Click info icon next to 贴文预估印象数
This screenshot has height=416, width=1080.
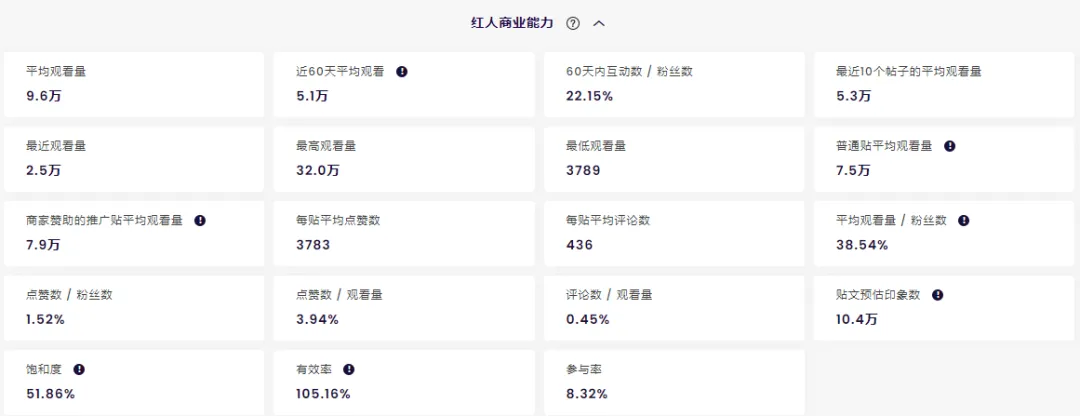(937, 295)
